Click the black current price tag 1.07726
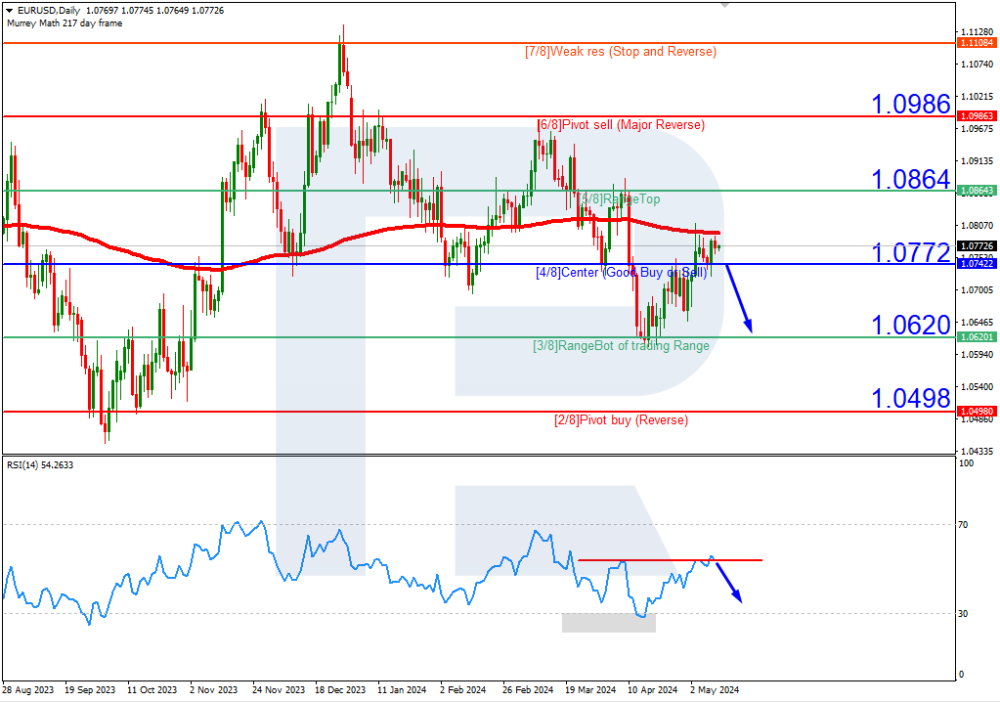 point(974,246)
